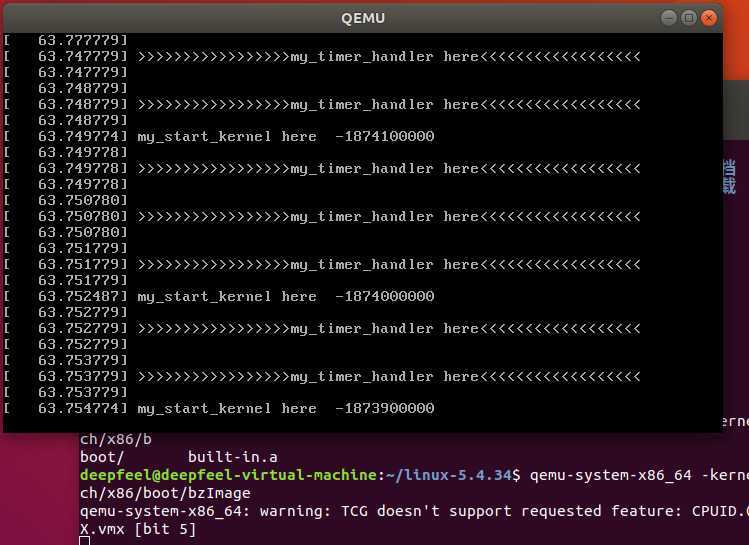Click X.vmx [bit 5] terminal text
Viewport: 749px width, 545px height.
click(x=138, y=529)
